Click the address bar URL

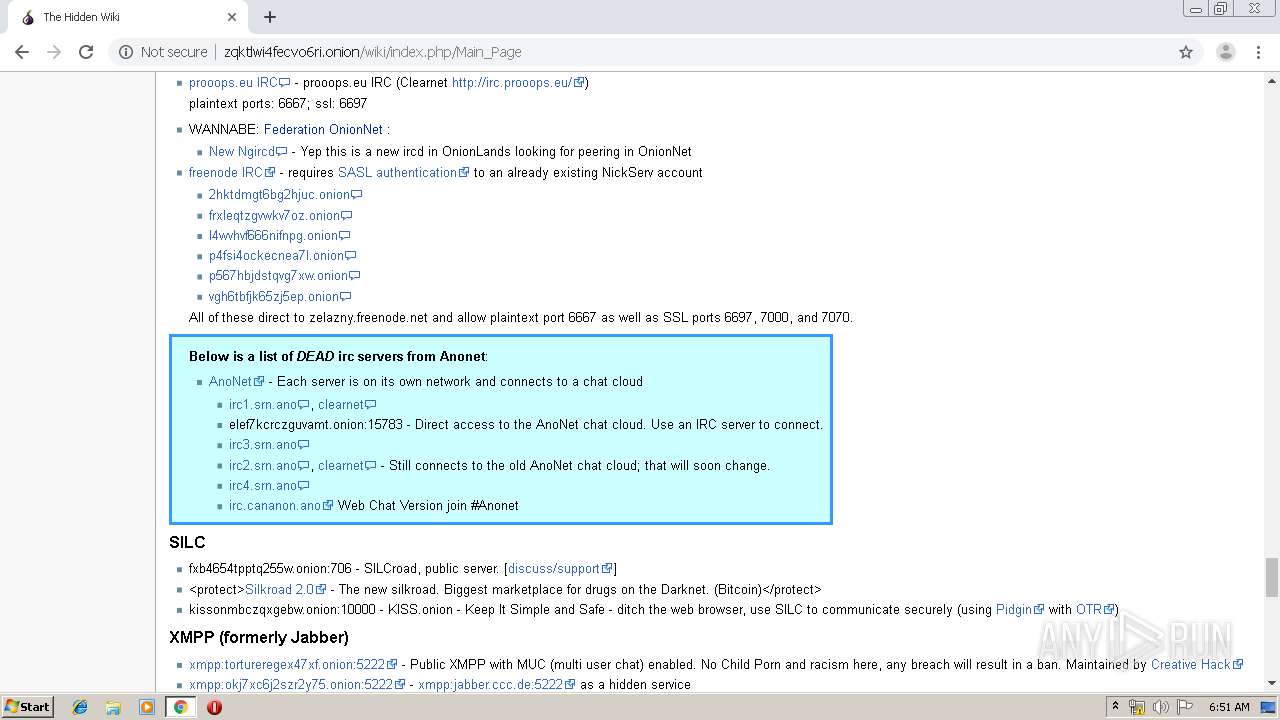[372, 52]
